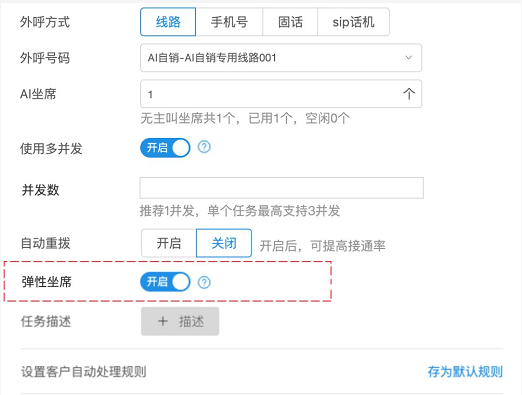Click the 并发数 input box
The width and height of the screenshot is (522, 395).
coord(282,188)
